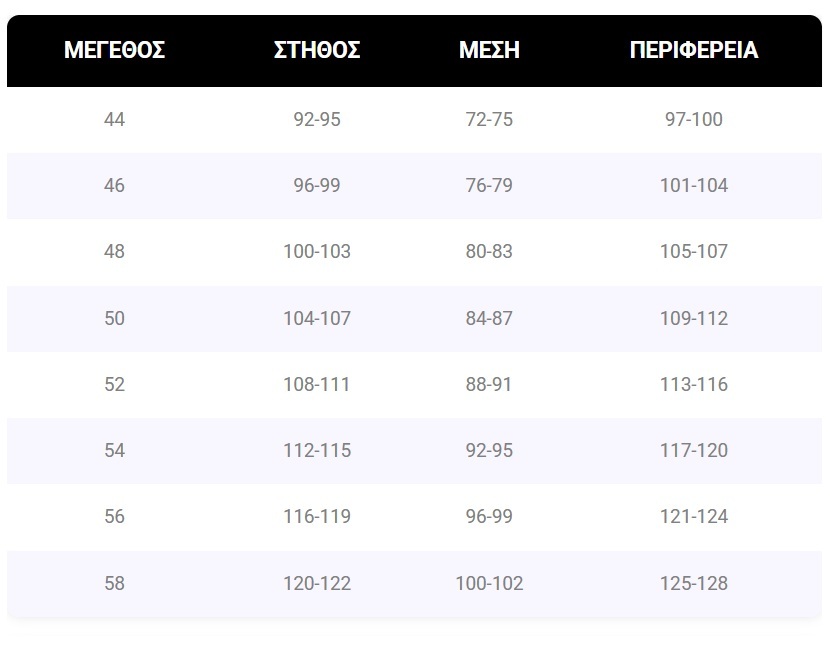This screenshot has height=648, width=830.
Task: Select size 52 cell
Action: 114,385
